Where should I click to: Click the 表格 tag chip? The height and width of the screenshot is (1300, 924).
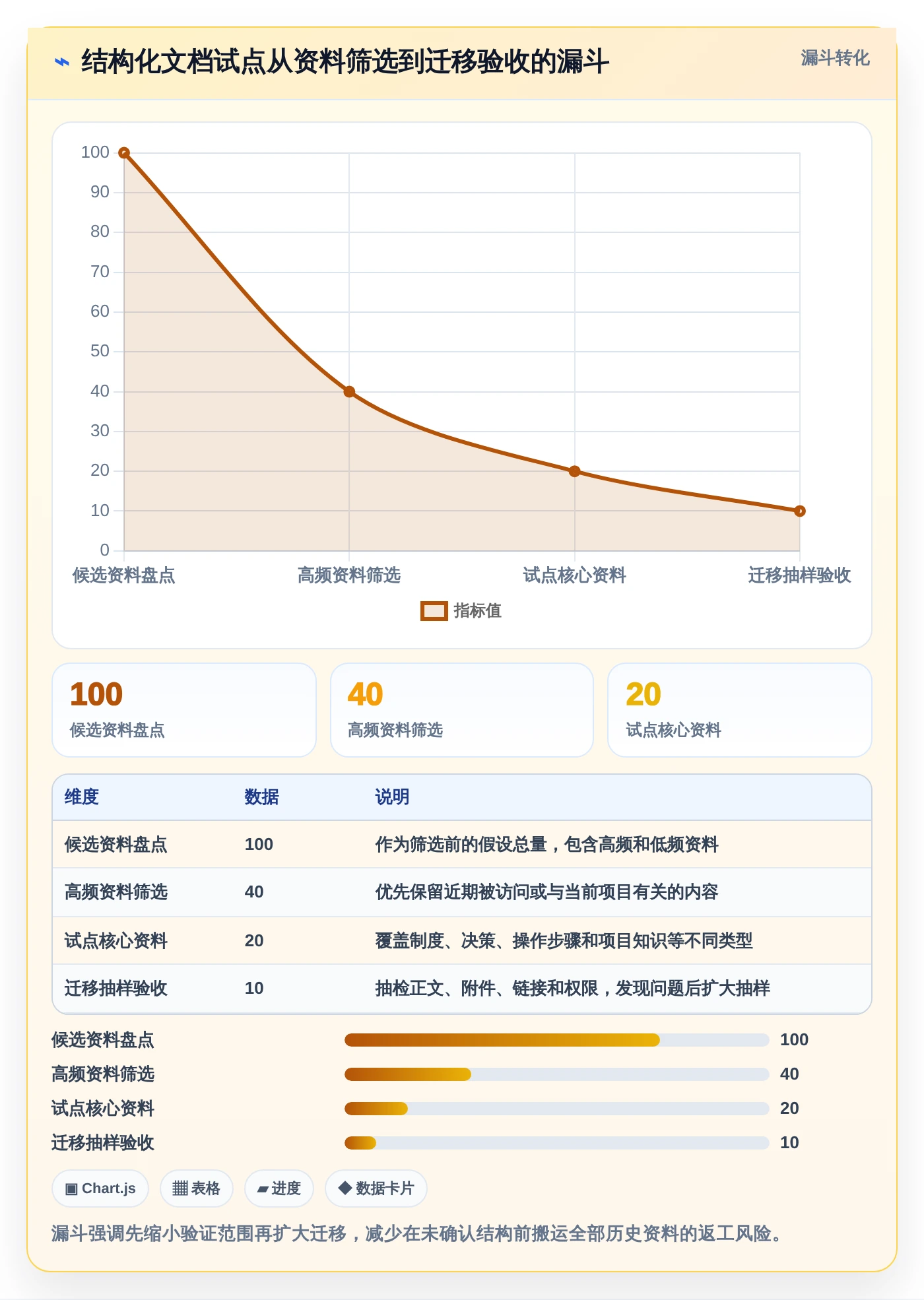click(196, 1188)
